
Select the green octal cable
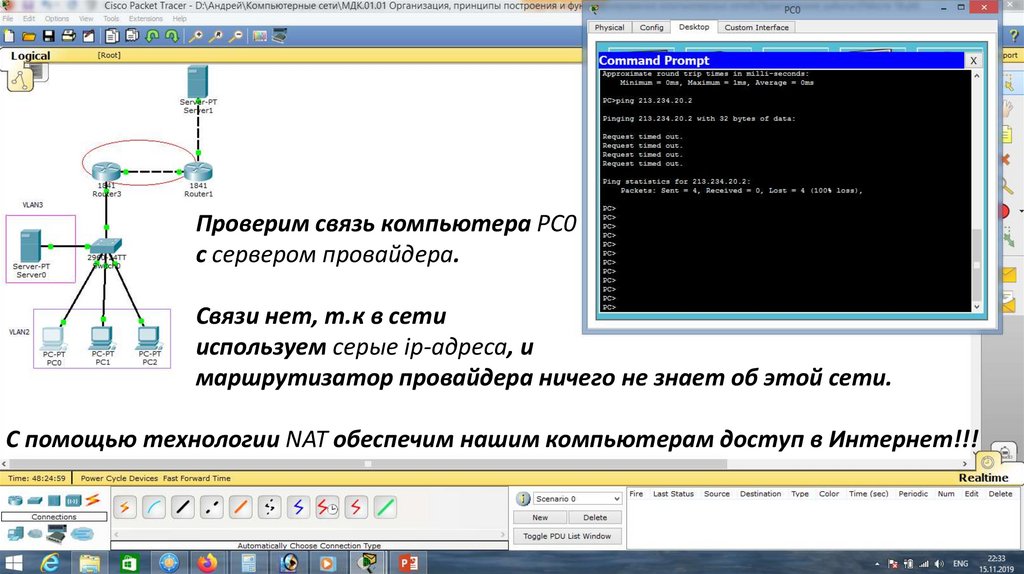click(x=385, y=507)
